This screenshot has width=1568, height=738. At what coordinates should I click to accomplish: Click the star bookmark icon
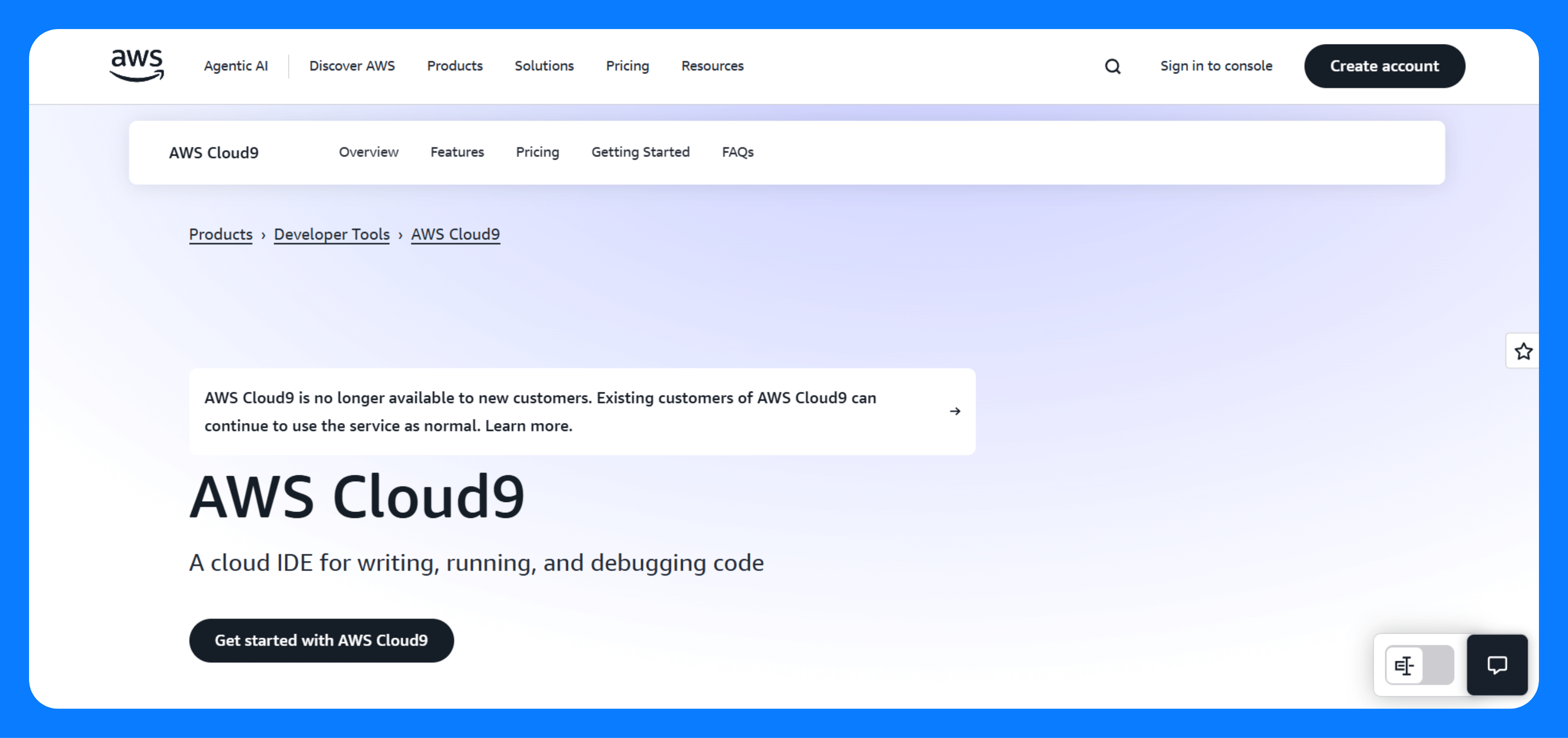[x=1523, y=351]
